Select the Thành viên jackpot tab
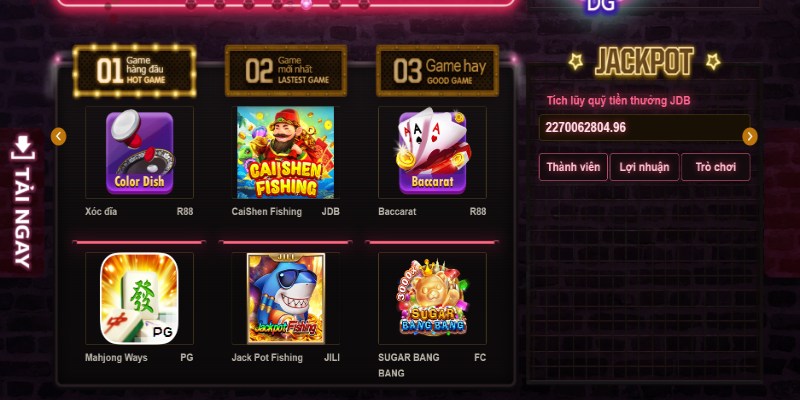The height and width of the screenshot is (400, 800). pyautogui.click(x=573, y=167)
